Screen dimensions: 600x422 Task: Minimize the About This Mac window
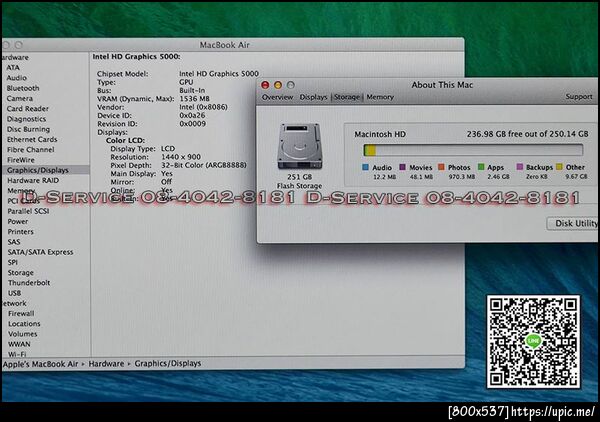tap(278, 85)
